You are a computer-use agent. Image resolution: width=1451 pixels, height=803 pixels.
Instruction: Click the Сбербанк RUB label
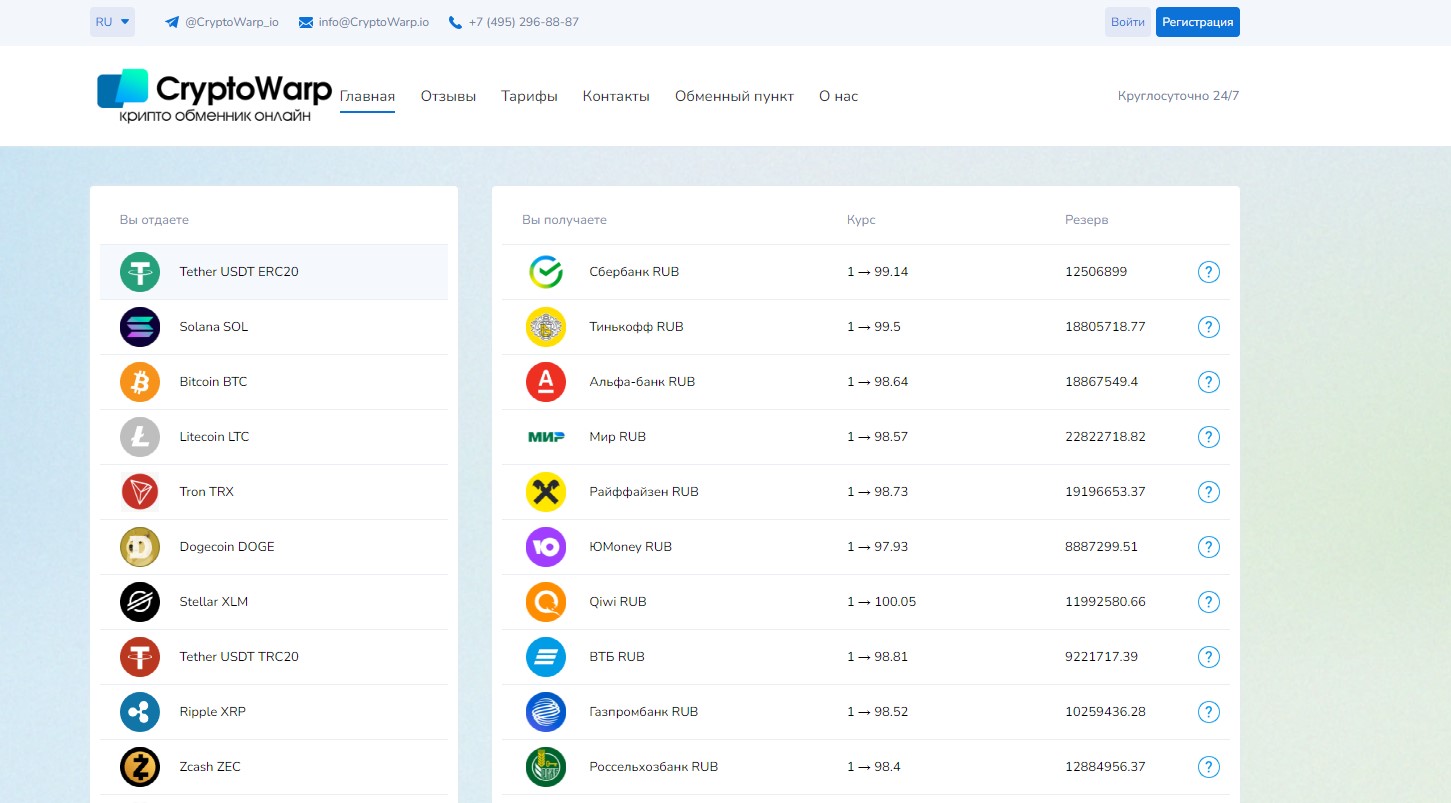coord(634,272)
